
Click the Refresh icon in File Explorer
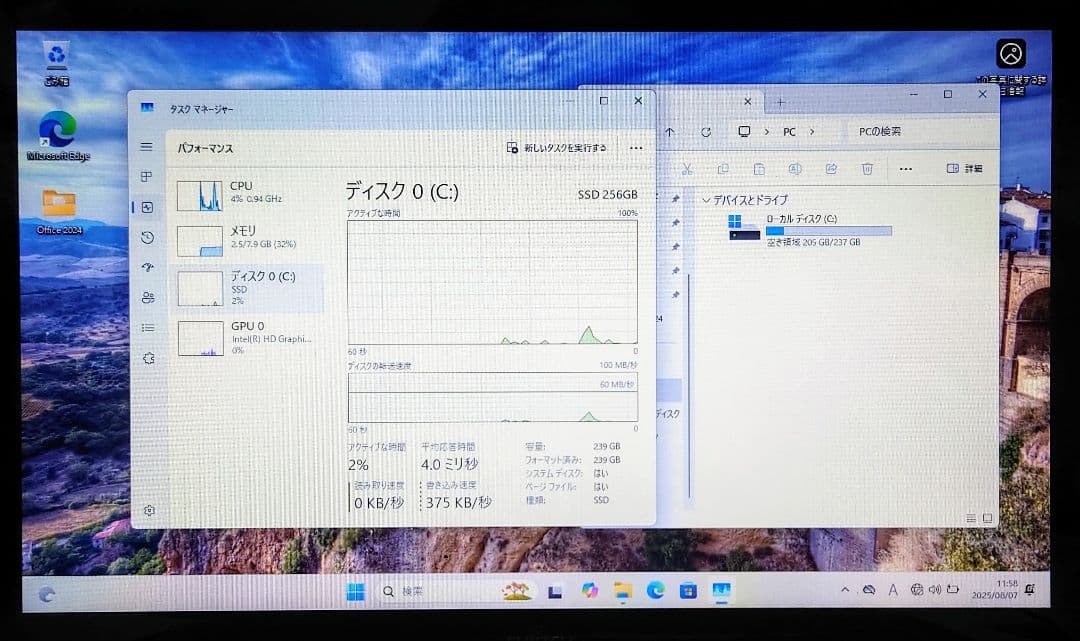[x=704, y=131]
